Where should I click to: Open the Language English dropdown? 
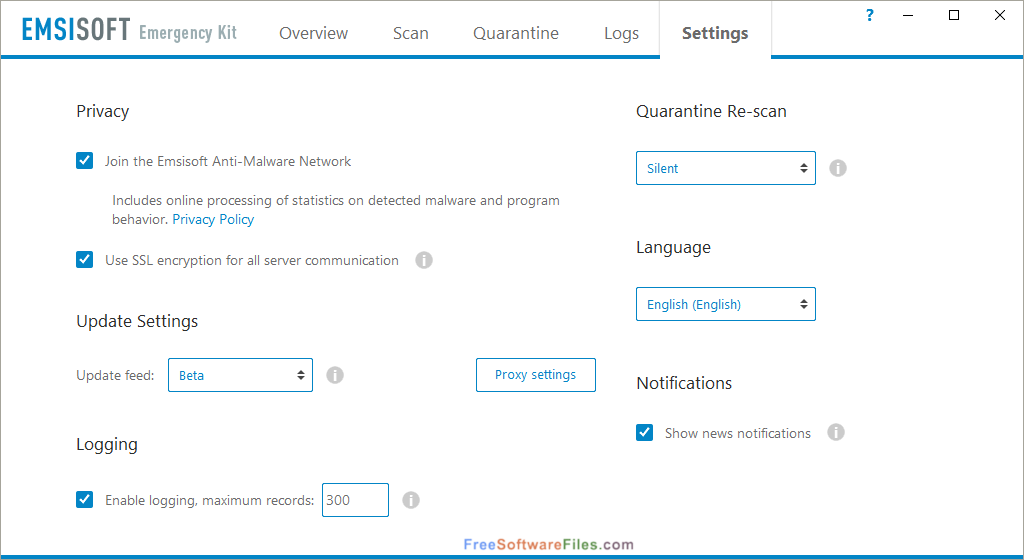[726, 304]
